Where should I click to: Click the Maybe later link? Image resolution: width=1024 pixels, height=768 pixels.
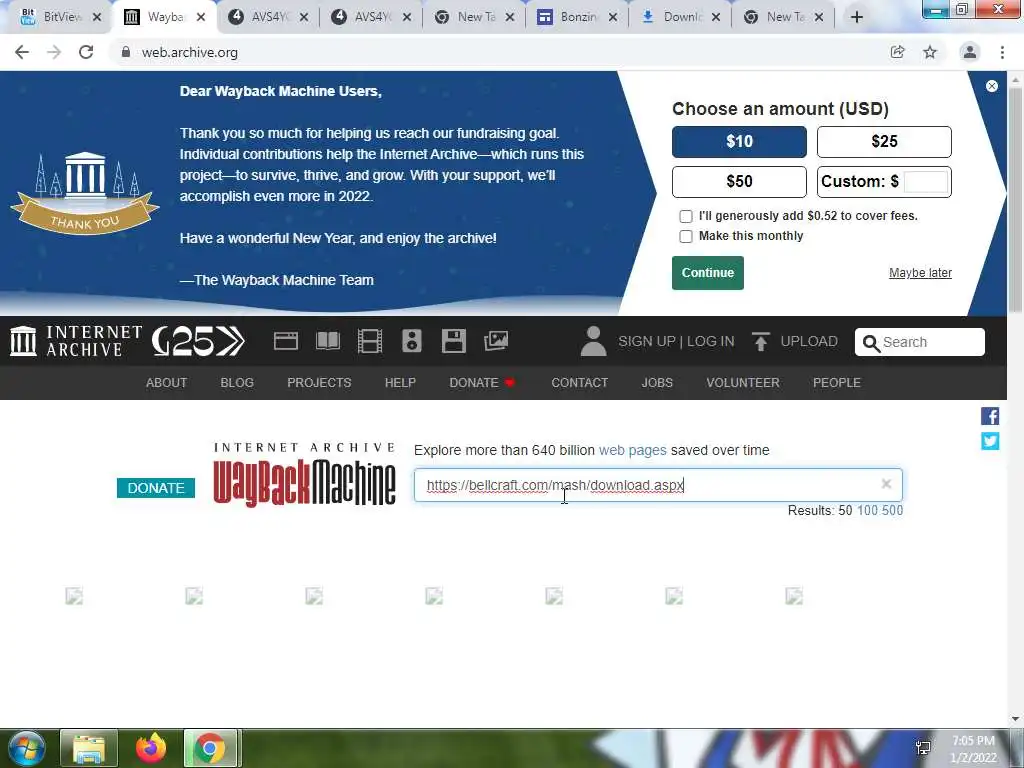[920, 273]
